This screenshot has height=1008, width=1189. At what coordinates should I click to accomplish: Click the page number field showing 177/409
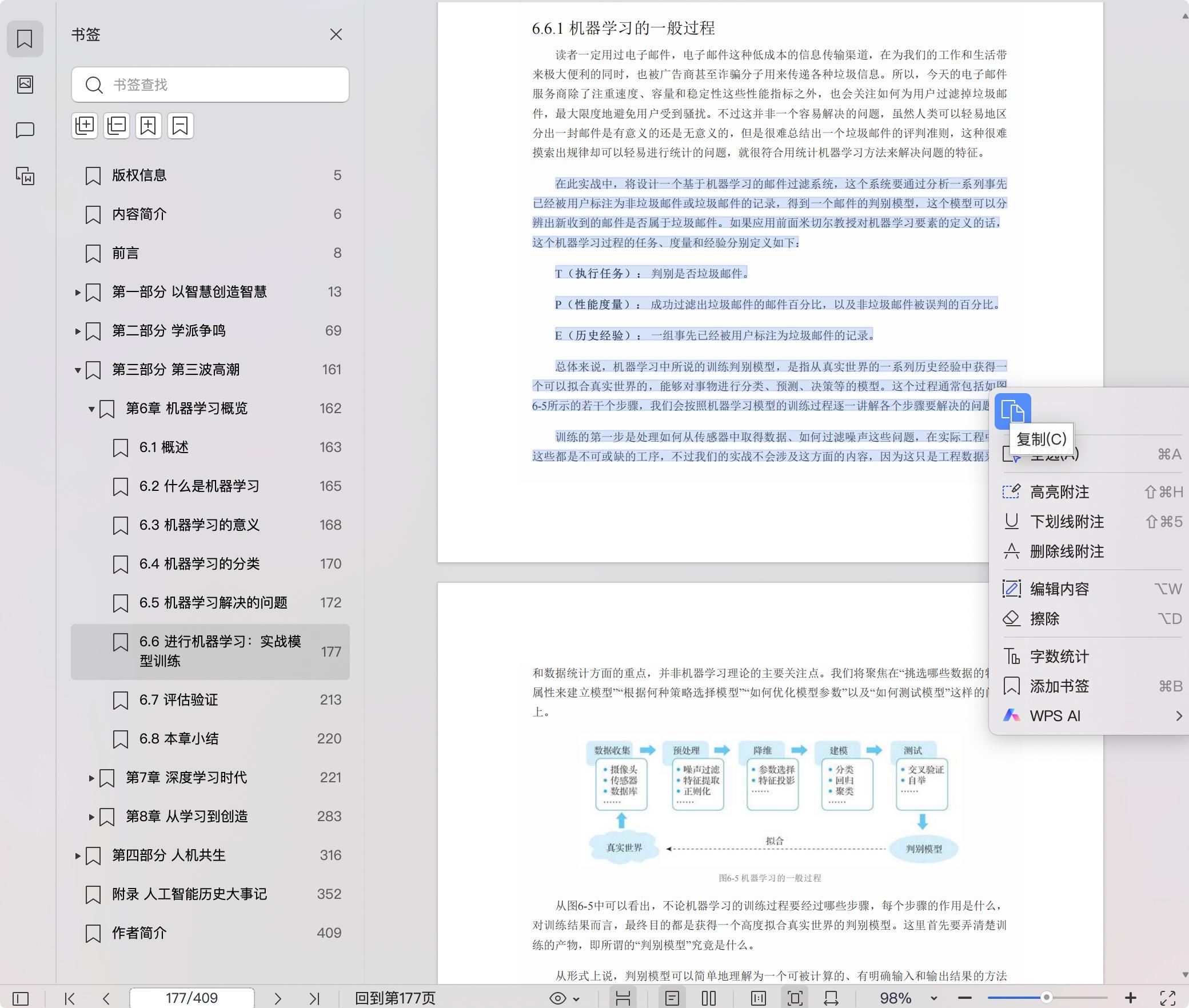pyautogui.click(x=191, y=998)
